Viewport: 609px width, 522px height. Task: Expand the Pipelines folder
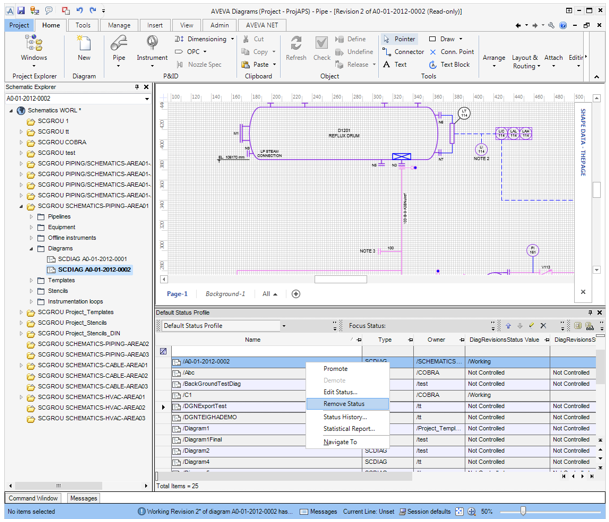click(x=31, y=217)
